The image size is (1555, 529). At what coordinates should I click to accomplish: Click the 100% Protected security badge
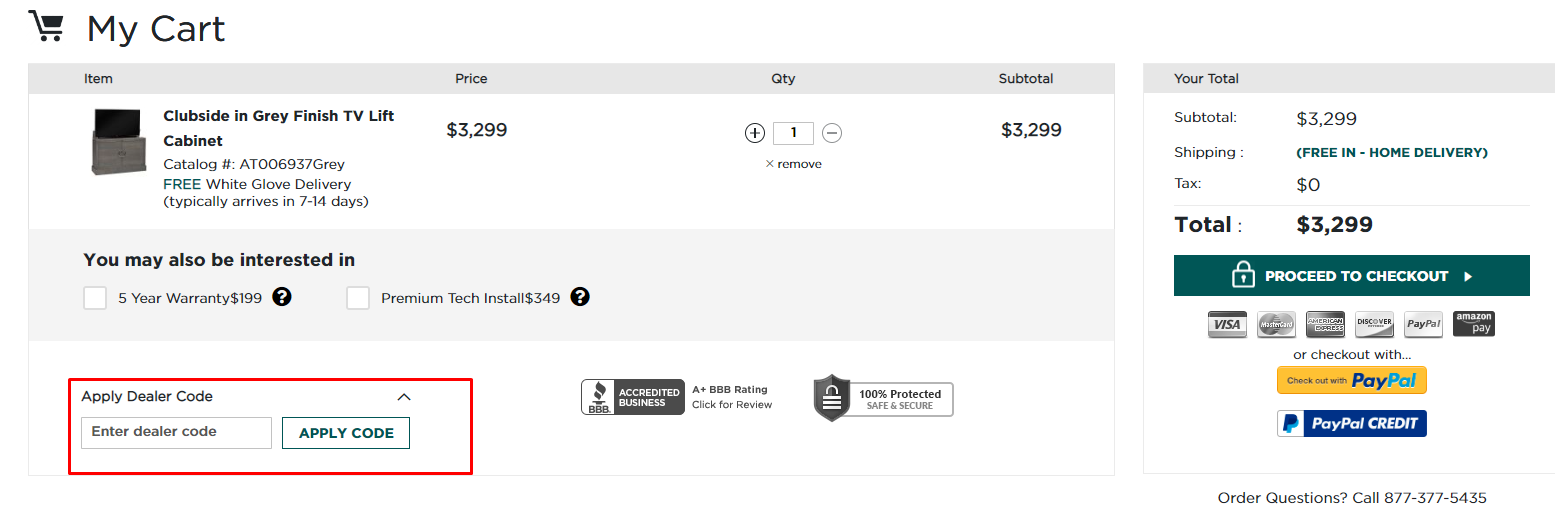[883, 398]
